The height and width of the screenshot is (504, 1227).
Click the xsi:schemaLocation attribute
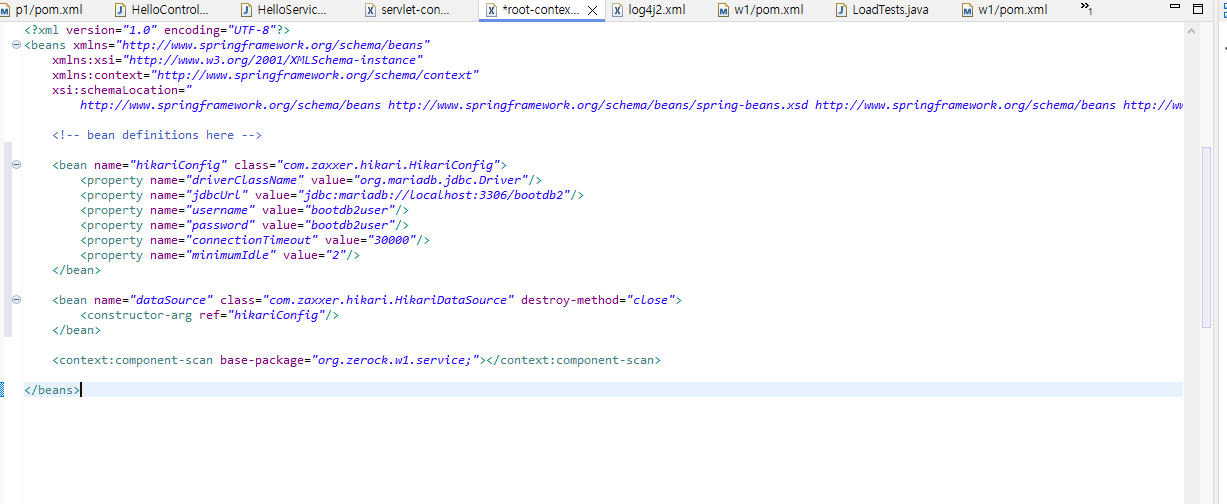coord(121,90)
